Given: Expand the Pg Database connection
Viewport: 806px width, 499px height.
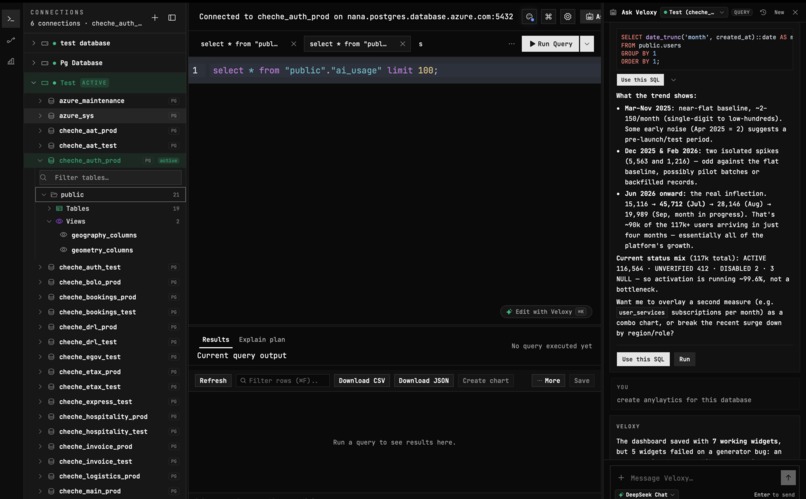Looking at the screenshot, I should point(33,63).
